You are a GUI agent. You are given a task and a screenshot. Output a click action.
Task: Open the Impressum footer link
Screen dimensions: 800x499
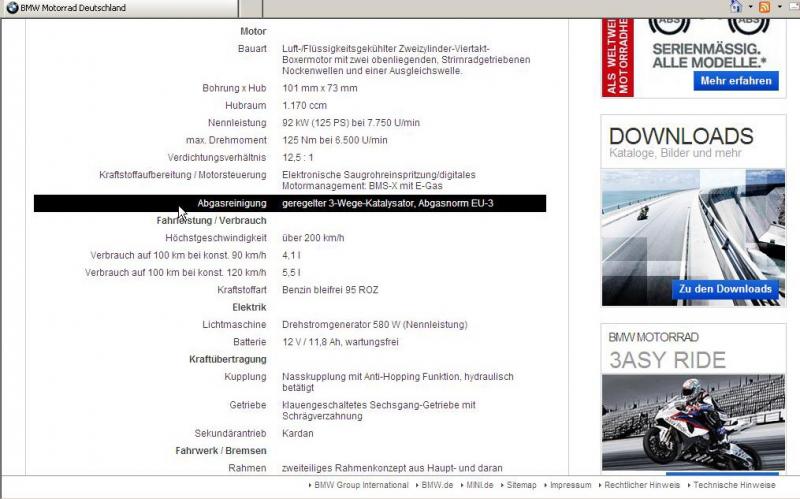click(570, 485)
